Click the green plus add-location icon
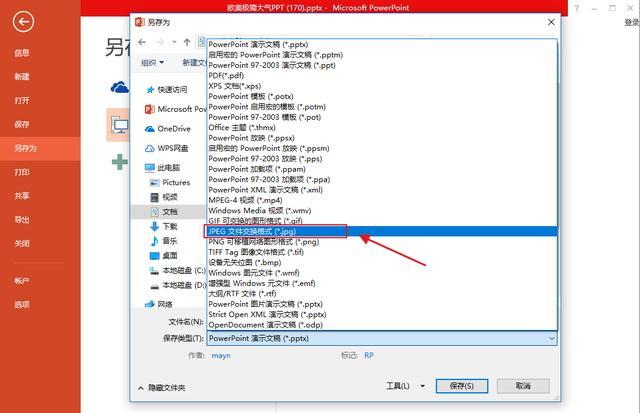640x413 pixels. pos(120,162)
